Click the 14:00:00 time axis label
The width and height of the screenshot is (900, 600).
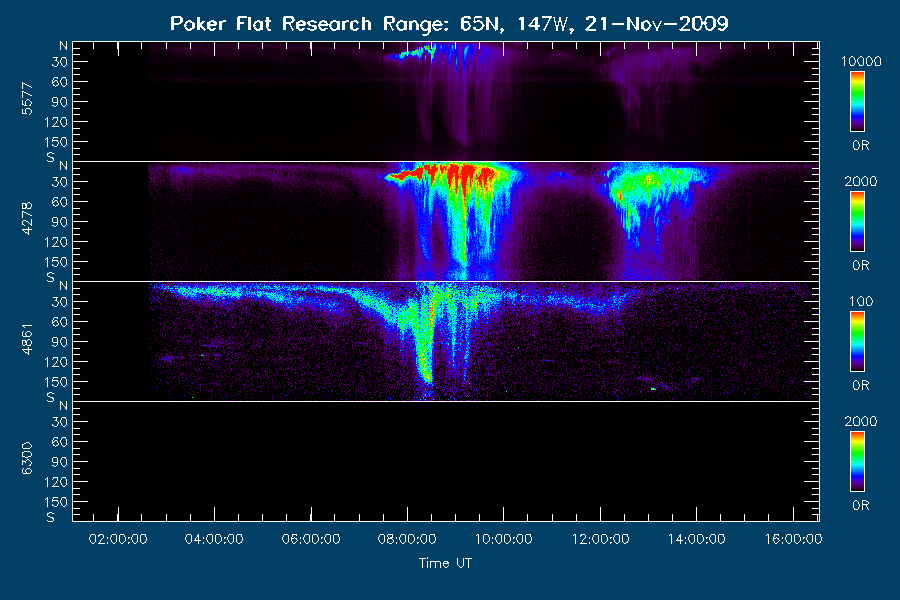[696, 539]
